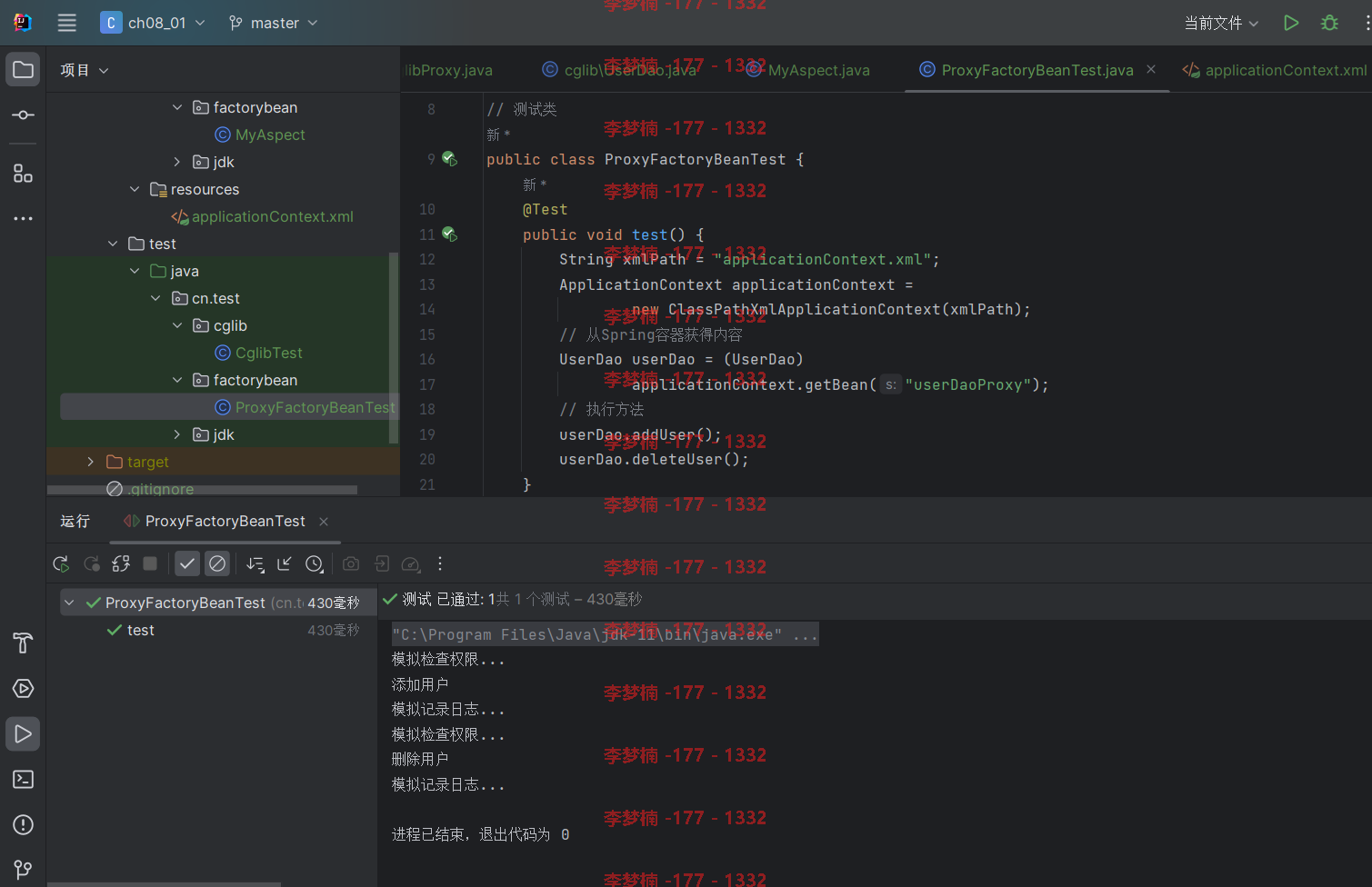Click ellipsis at end of console command line

pyautogui.click(x=806, y=634)
